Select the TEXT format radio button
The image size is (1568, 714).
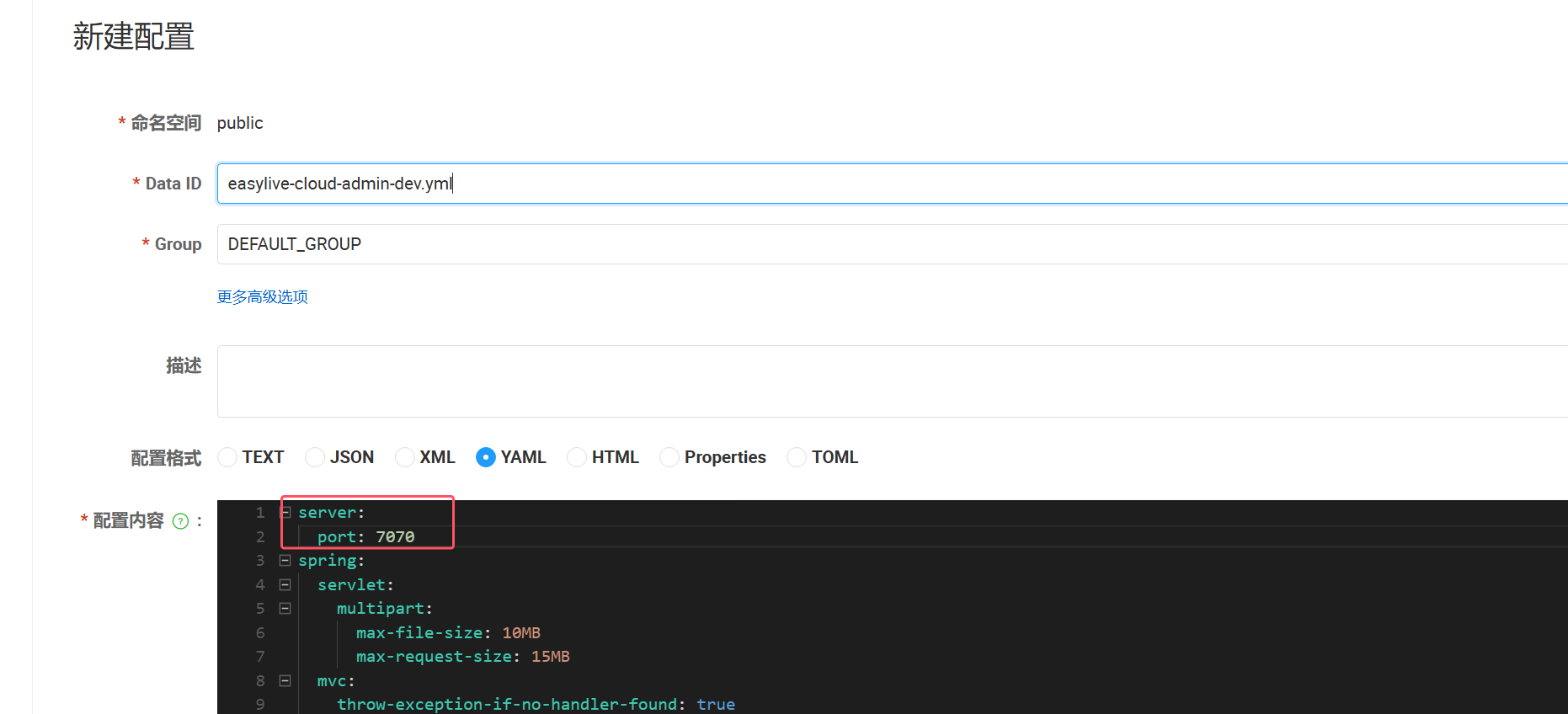227,457
